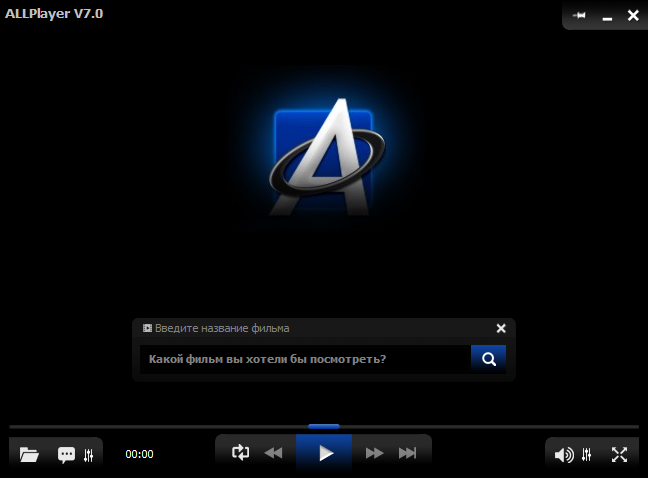Toggle the repeat playback mode
The height and width of the screenshot is (478, 648).
click(240, 453)
